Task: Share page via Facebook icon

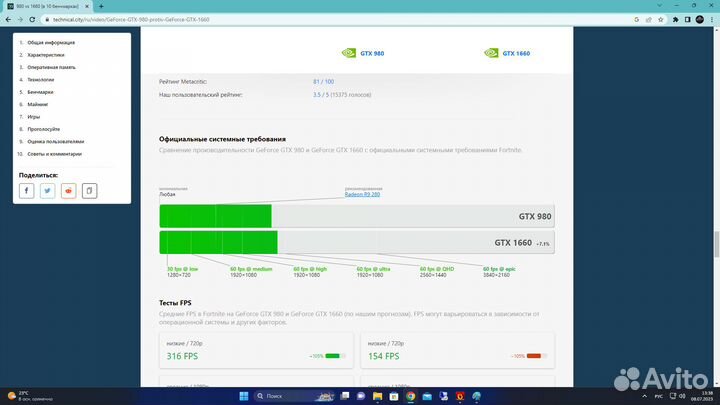Action: click(x=27, y=191)
